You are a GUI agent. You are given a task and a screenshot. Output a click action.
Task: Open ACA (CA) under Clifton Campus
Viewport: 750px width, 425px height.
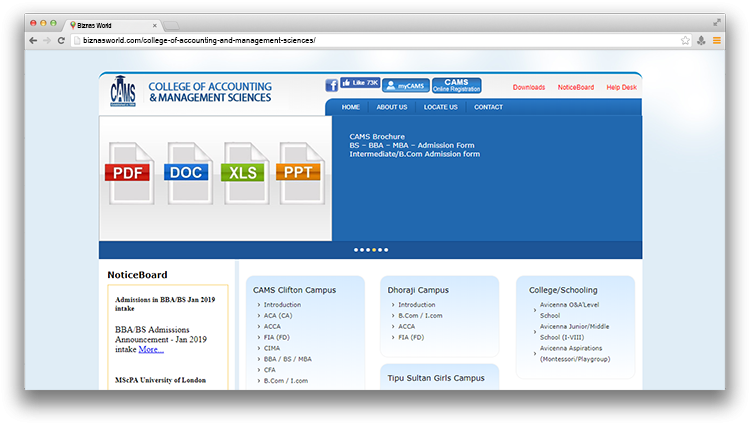coord(278,316)
